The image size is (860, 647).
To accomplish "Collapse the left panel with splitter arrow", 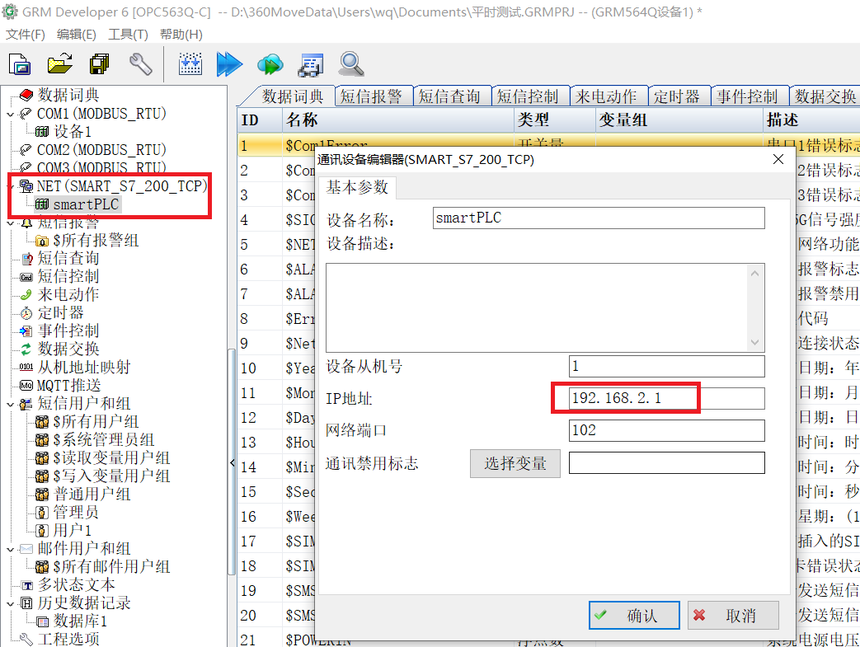I will click(232, 462).
